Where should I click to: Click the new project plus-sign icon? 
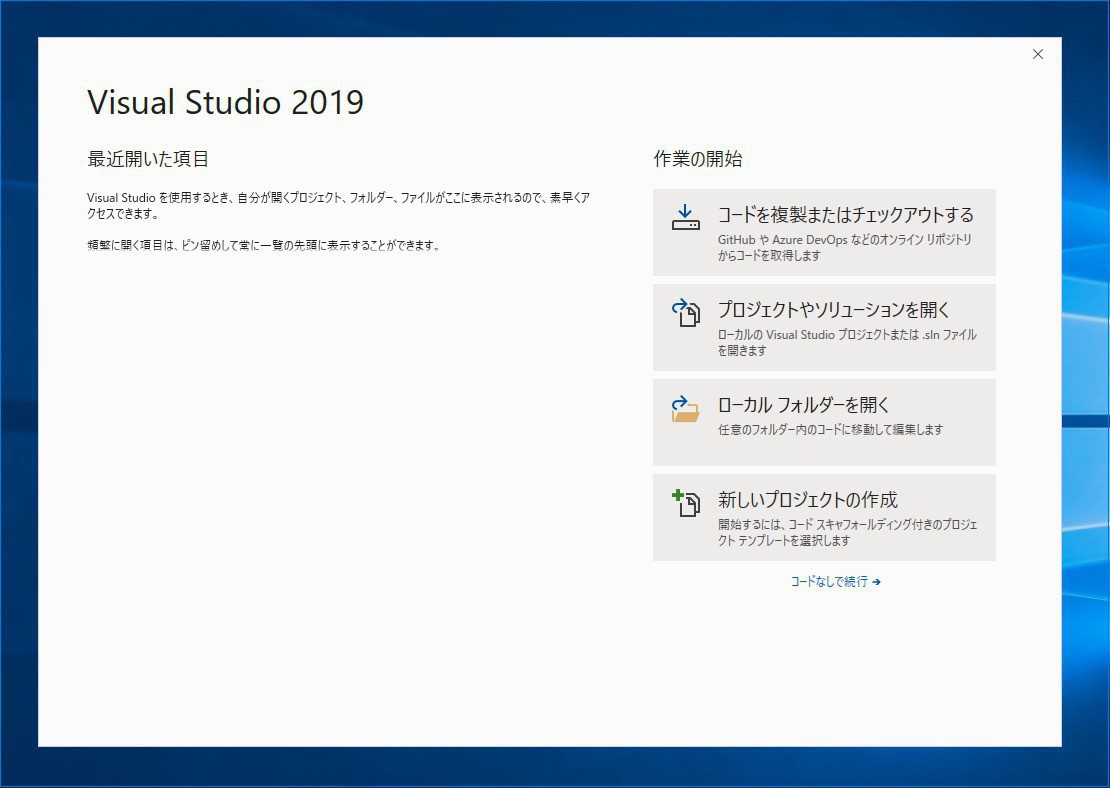(x=685, y=503)
